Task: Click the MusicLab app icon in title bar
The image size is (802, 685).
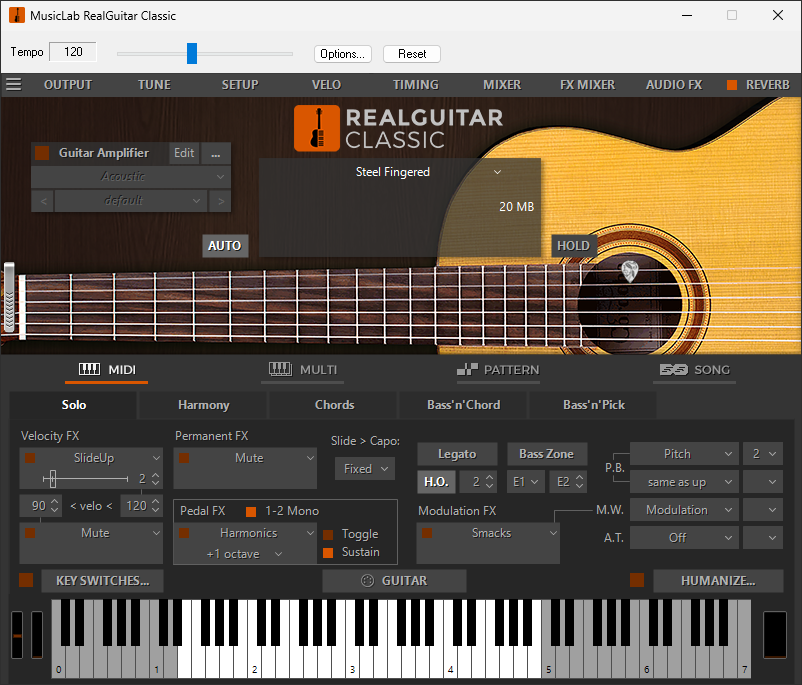Action: tap(17, 15)
